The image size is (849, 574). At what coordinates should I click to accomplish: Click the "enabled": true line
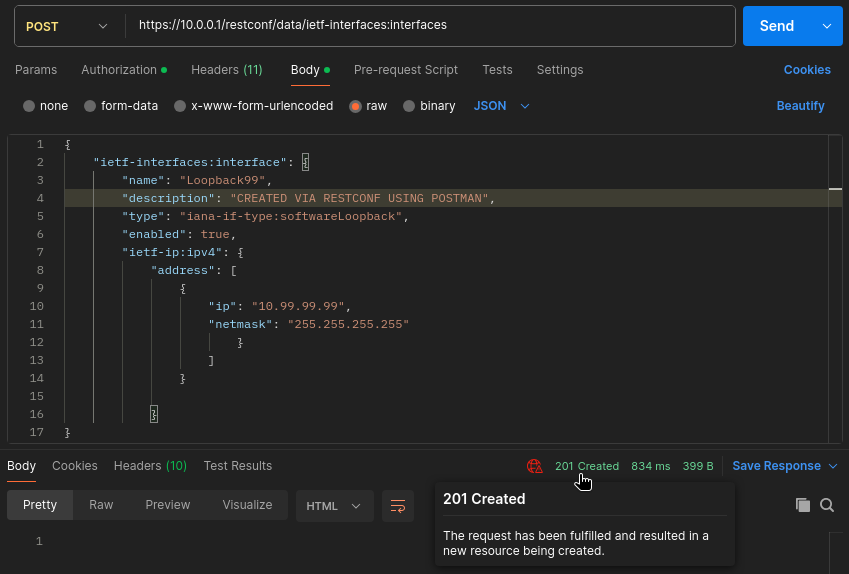pyautogui.click(x=179, y=234)
